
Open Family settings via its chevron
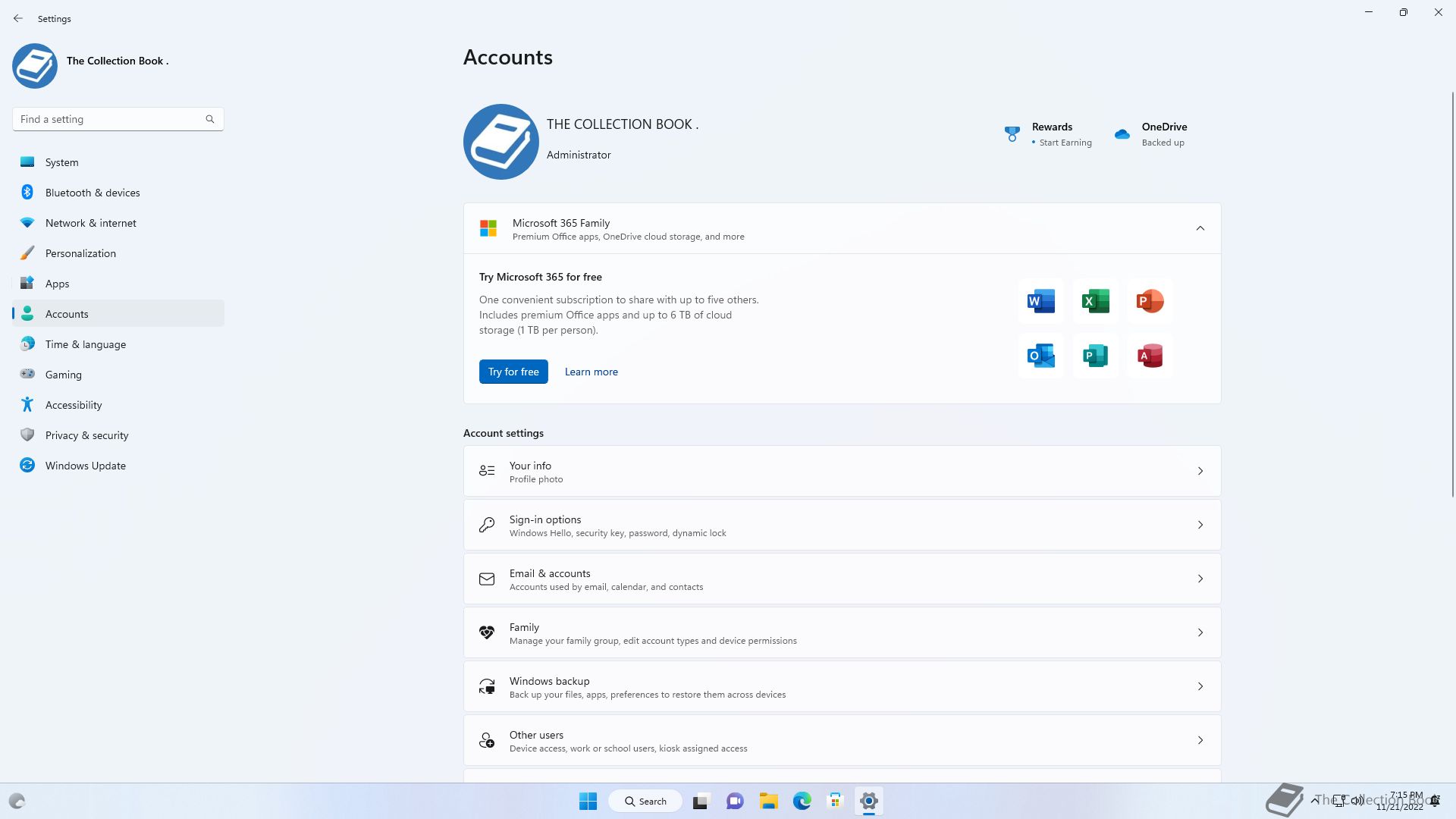[x=1200, y=632]
